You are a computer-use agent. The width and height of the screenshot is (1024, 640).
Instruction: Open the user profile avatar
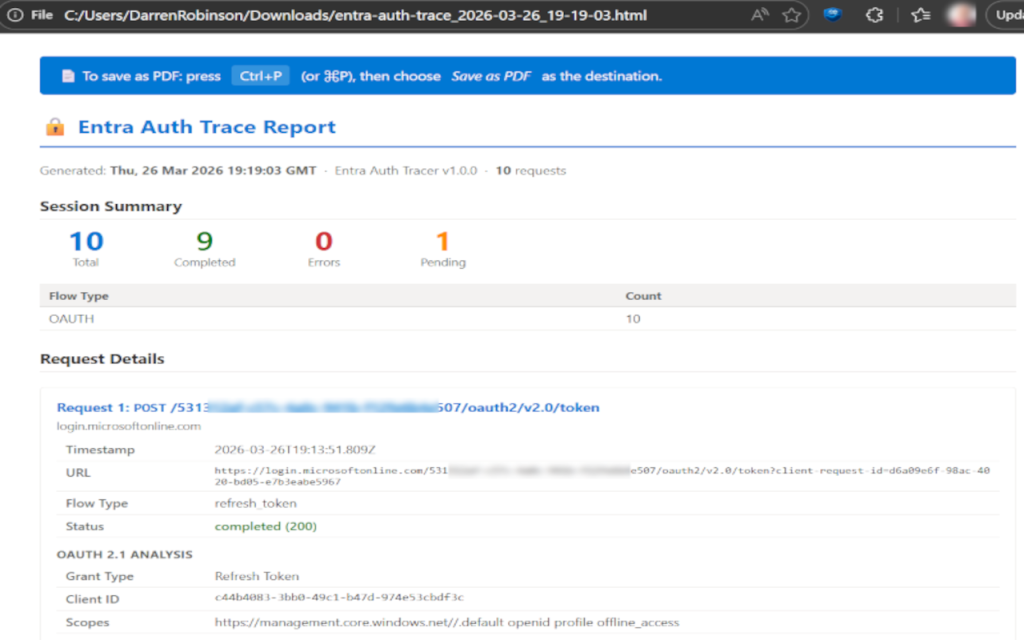(962, 15)
